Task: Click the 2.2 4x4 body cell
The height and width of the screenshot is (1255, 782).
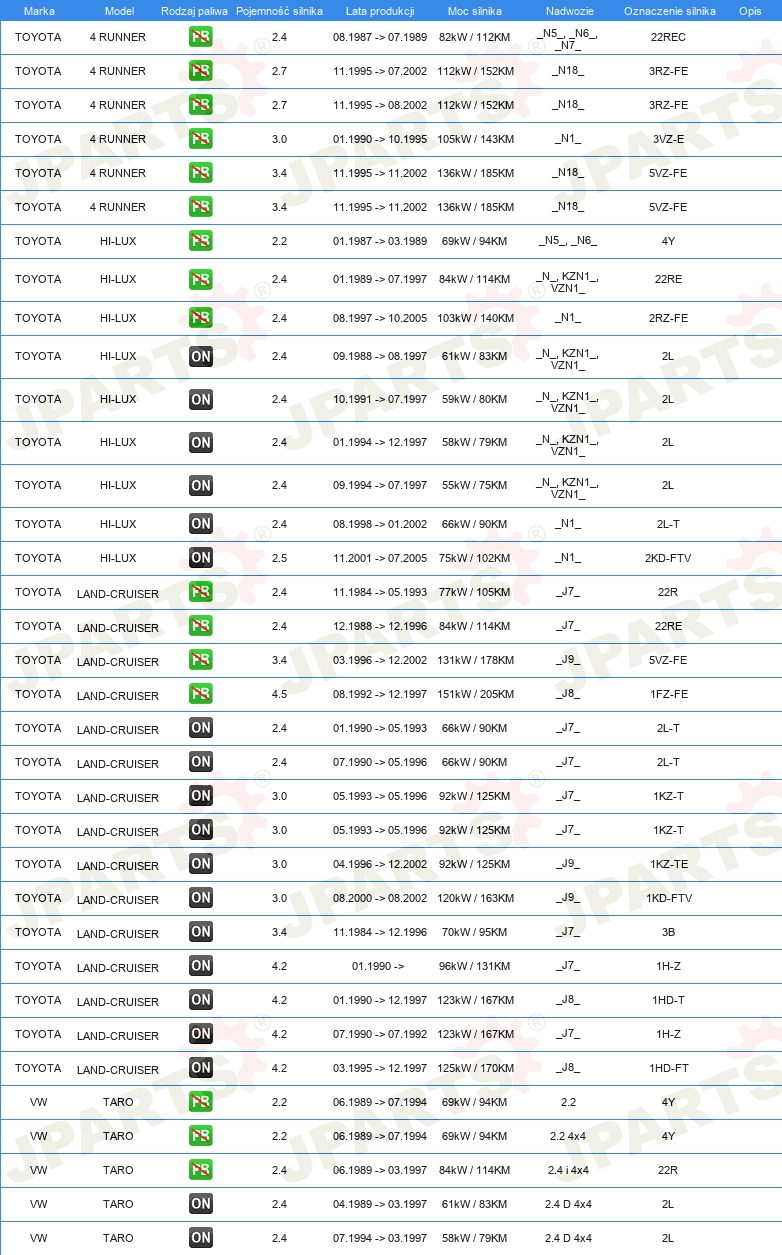Action: point(568,1136)
